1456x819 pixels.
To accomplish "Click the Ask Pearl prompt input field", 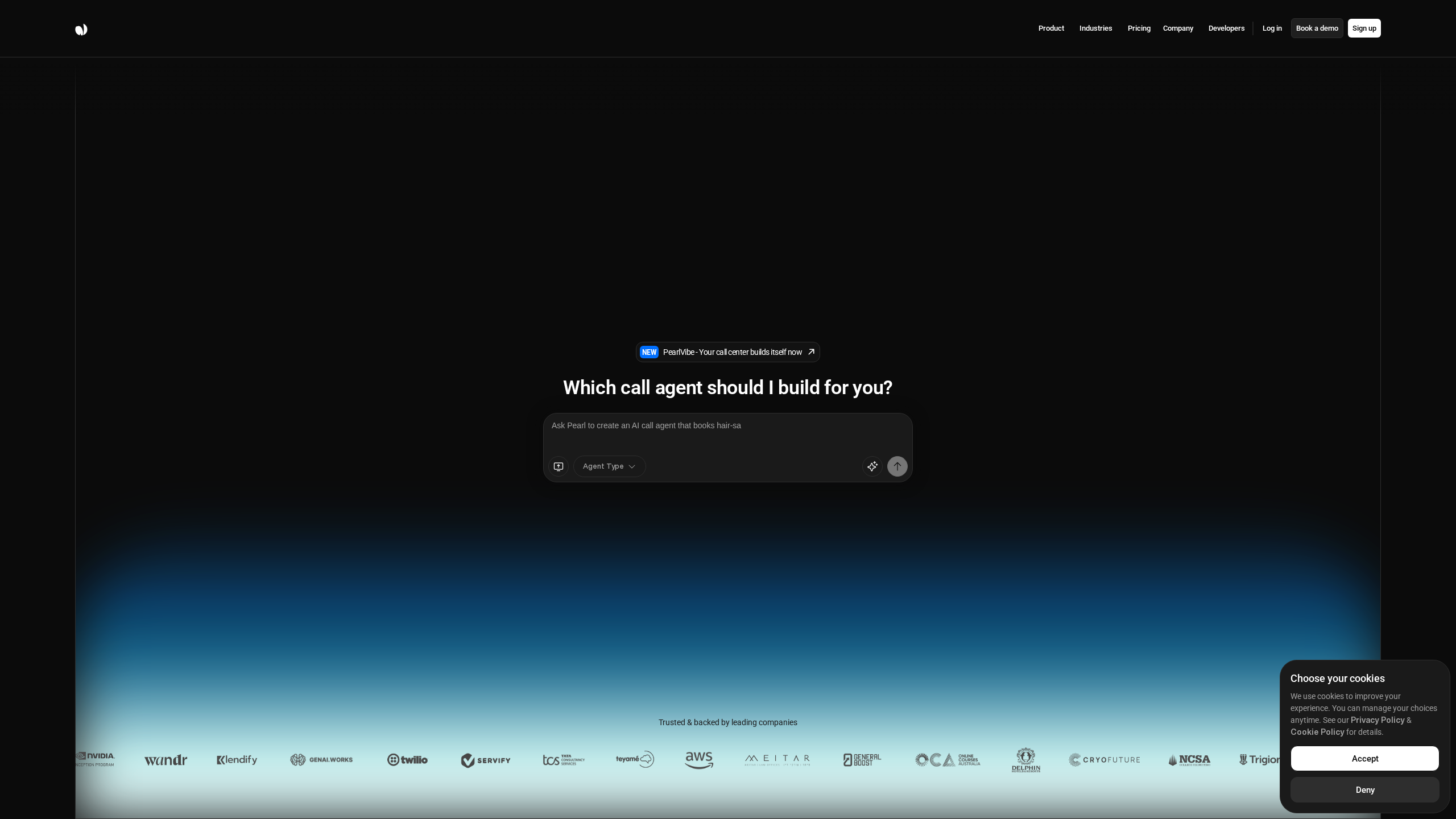I will [x=727, y=433].
